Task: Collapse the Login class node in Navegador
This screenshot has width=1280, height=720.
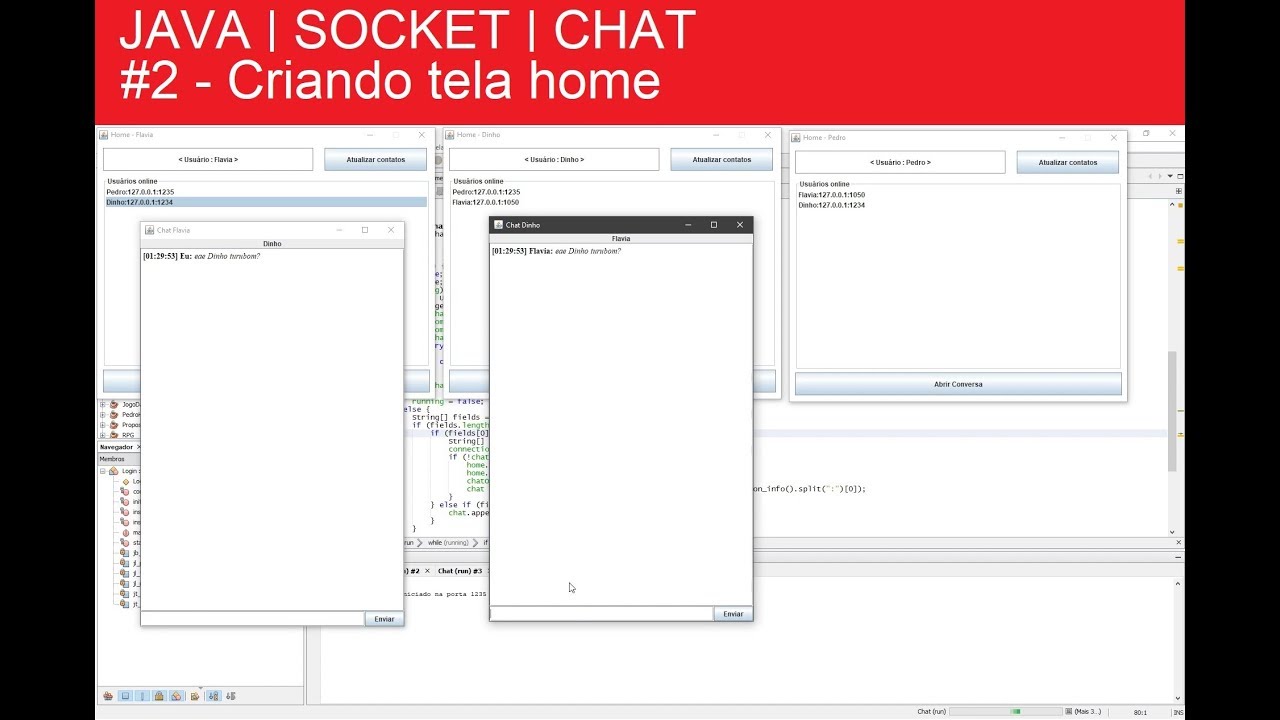Action: pyautogui.click(x=102, y=471)
